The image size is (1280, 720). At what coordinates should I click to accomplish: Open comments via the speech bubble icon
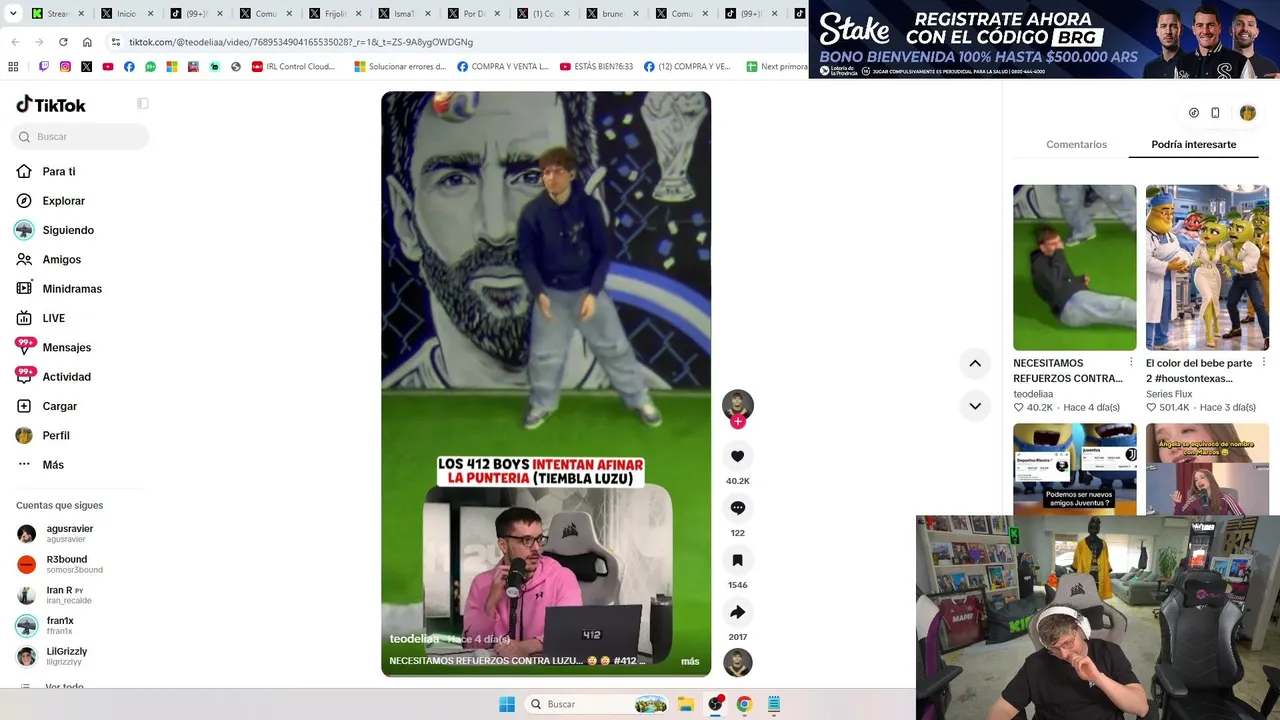click(x=737, y=508)
